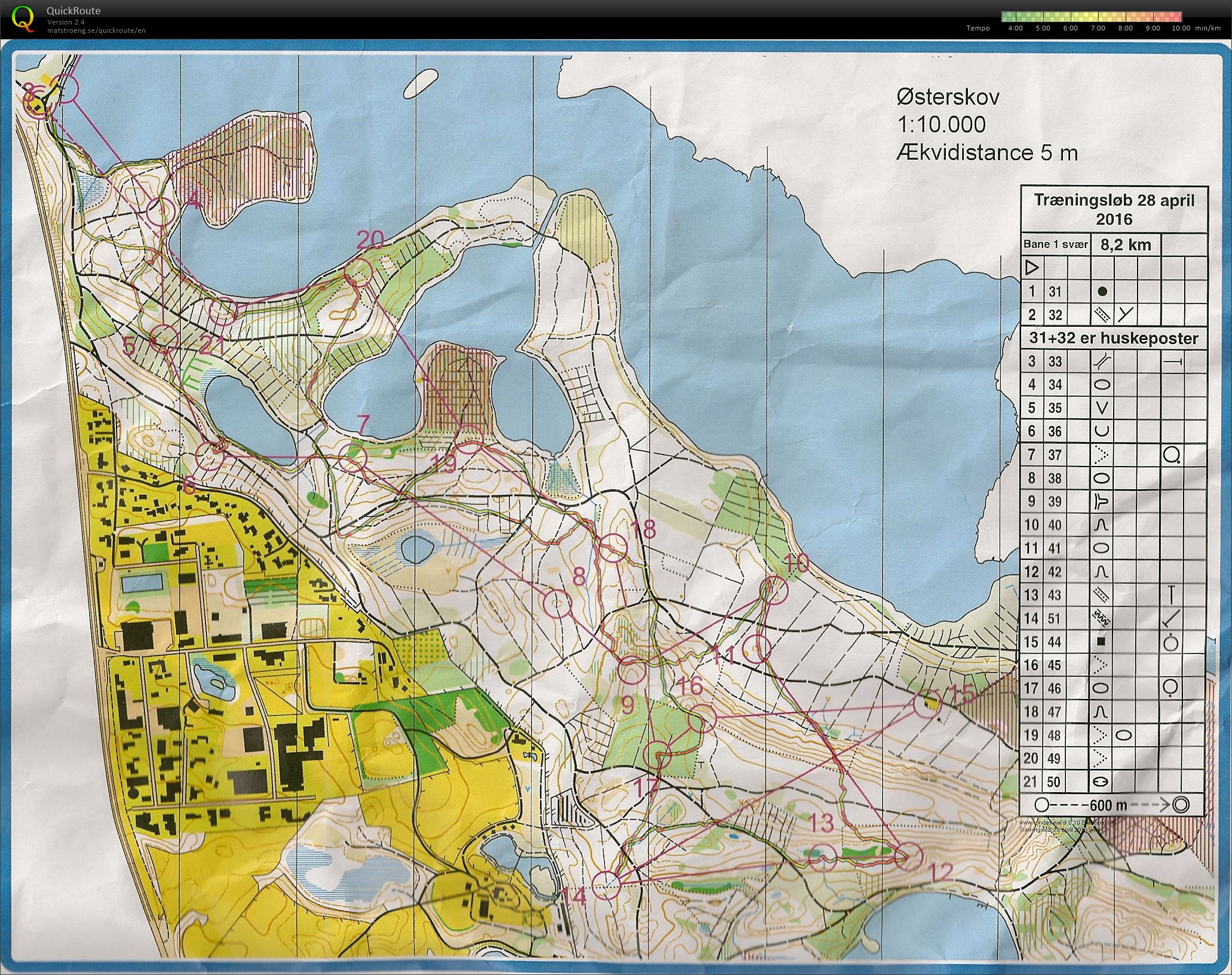Click the hill symbol in row 10 code 40
The height and width of the screenshot is (975, 1232).
1102,525
